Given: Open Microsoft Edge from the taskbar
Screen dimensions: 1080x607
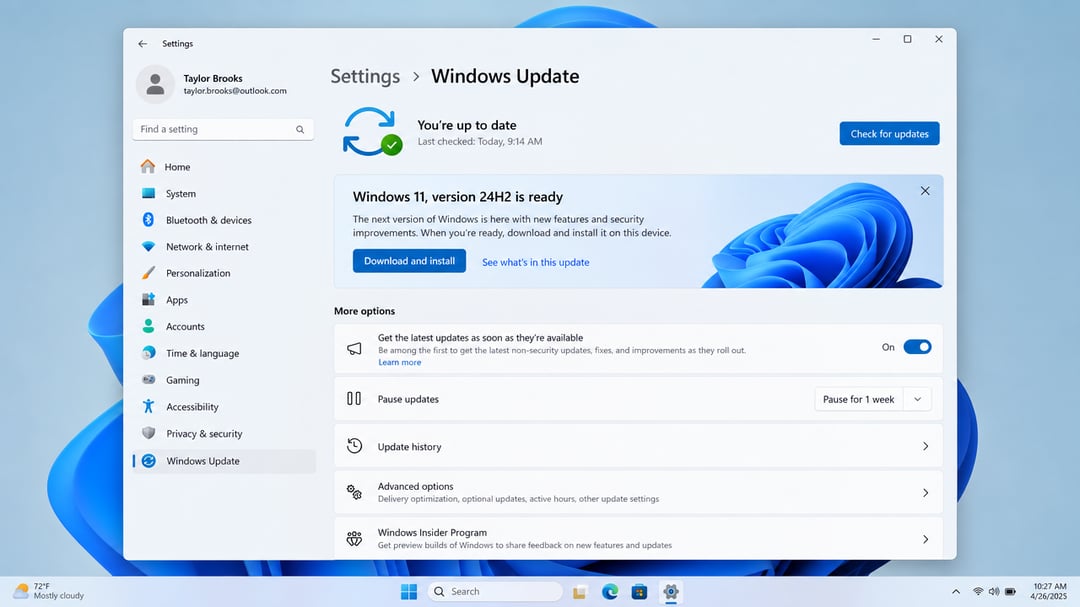Looking at the screenshot, I should pos(610,592).
